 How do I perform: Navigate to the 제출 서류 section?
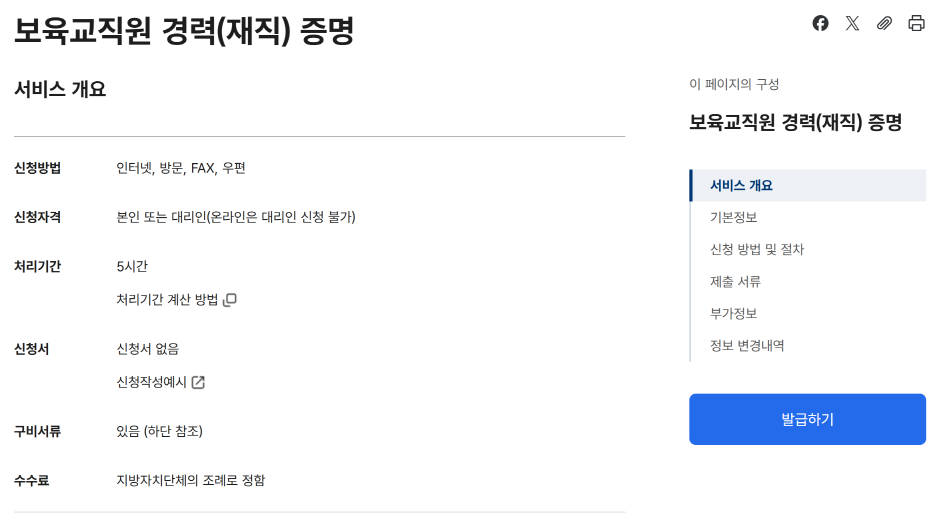(735, 281)
